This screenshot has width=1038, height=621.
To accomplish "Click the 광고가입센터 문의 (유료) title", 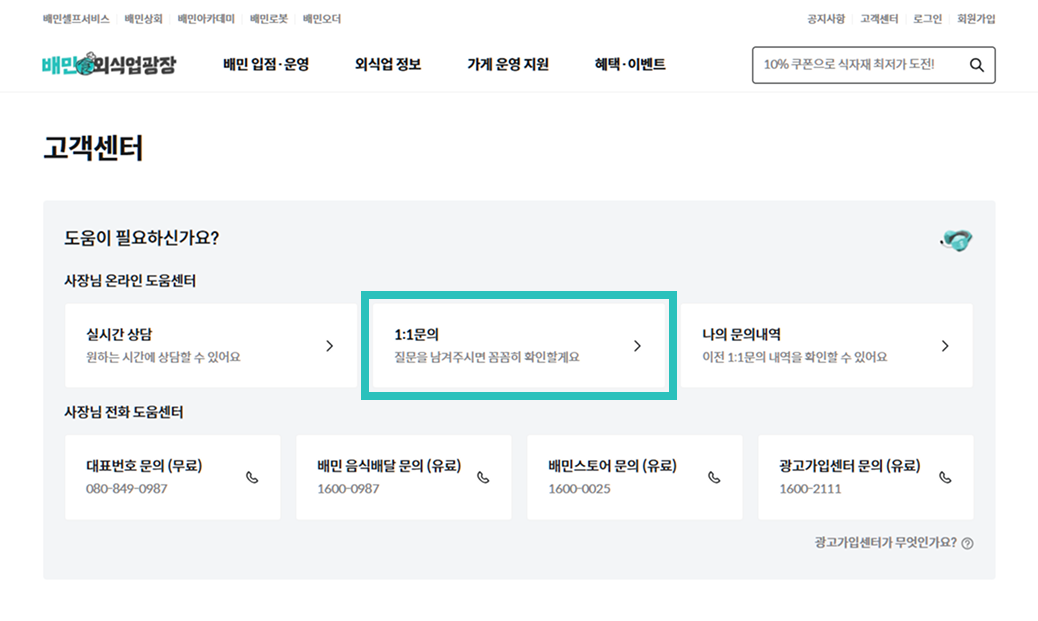I will 850,465.
